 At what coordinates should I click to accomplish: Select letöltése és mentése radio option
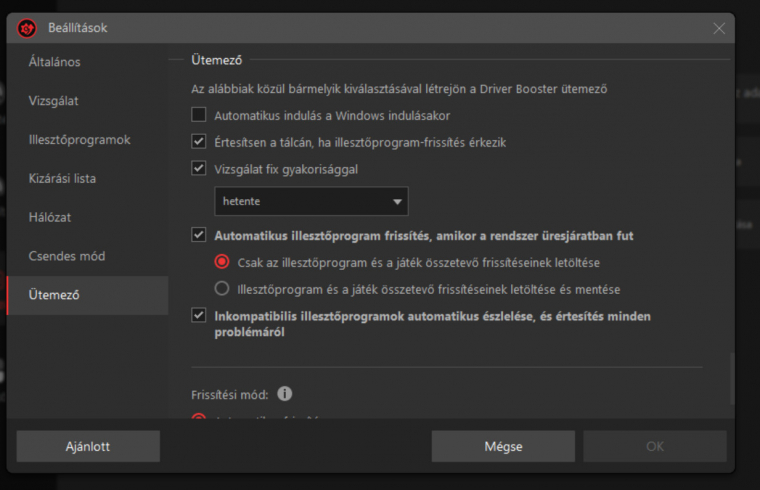(222, 289)
